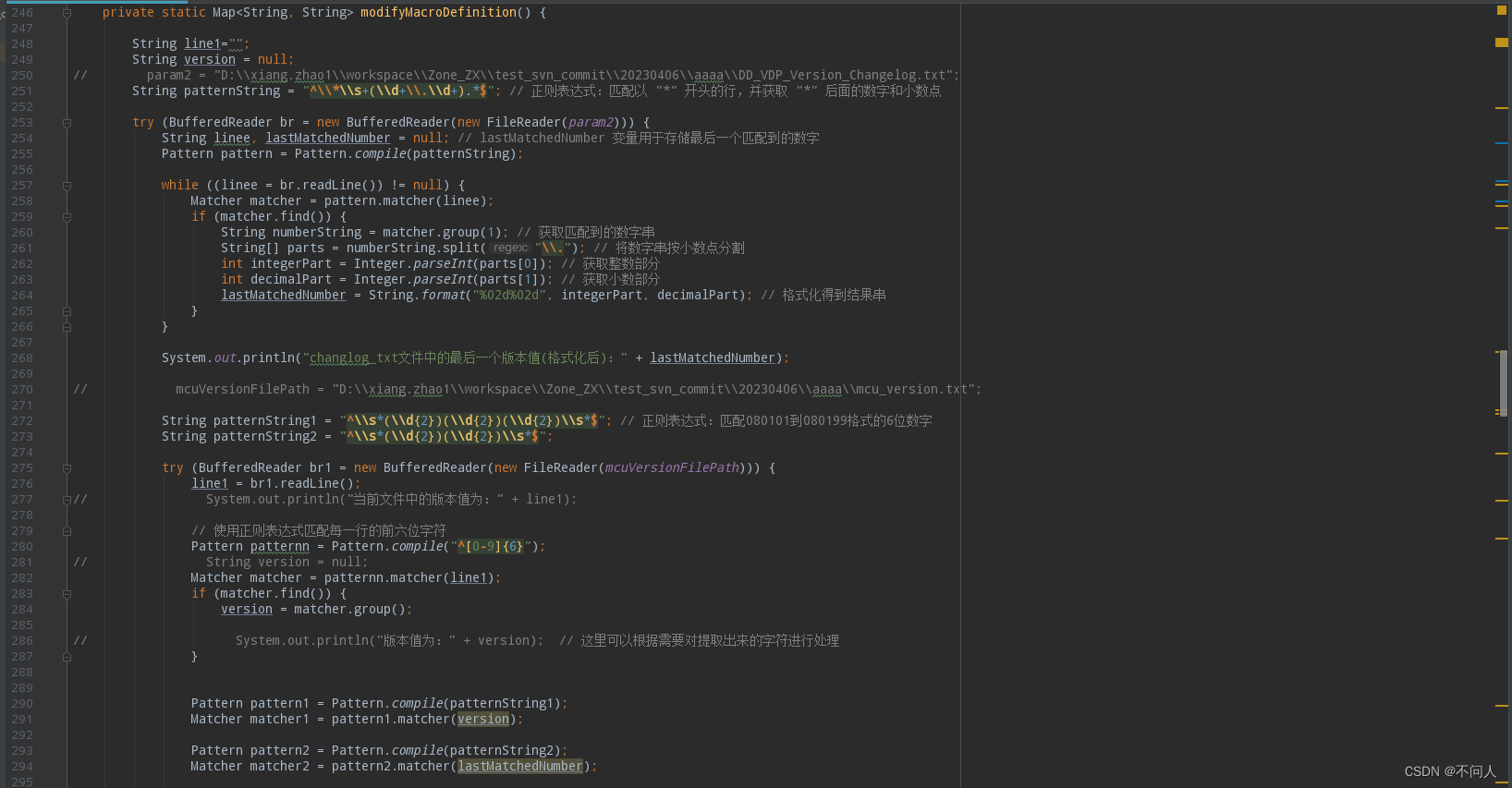This screenshot has width=1512, height=788.
Task: Click the patternn variable declaration on line 280
Action: point(280,547)
